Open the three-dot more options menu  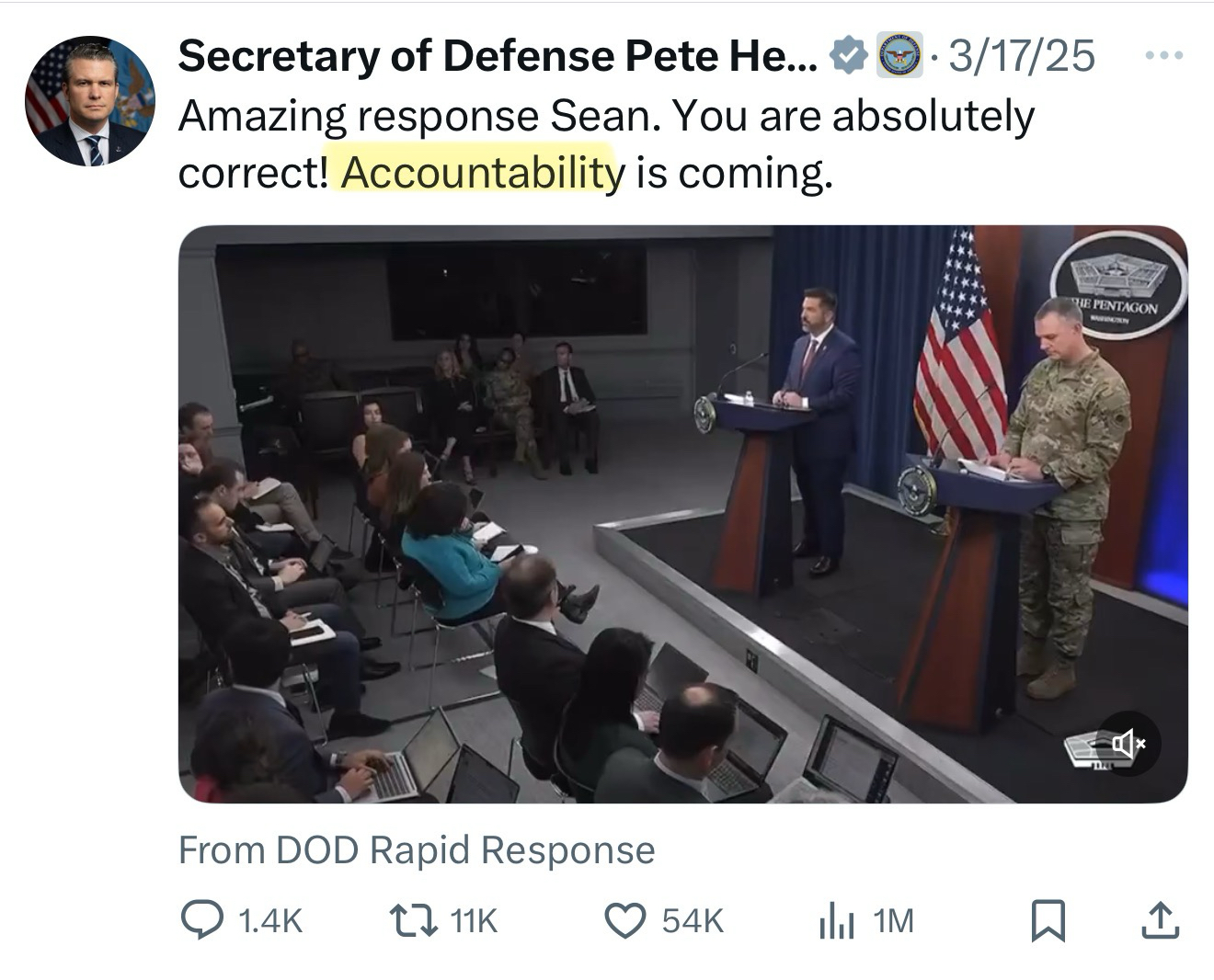(x=1163, y=56)
